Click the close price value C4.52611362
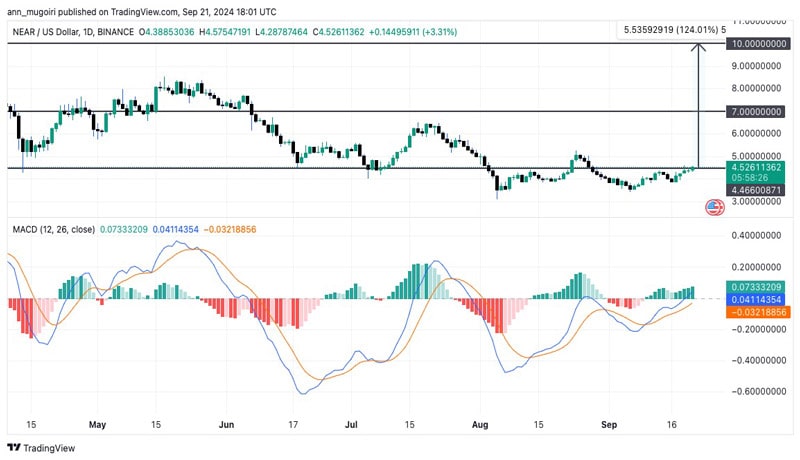The width and height of the screenshot is (800, 460). tap(338, 32)
